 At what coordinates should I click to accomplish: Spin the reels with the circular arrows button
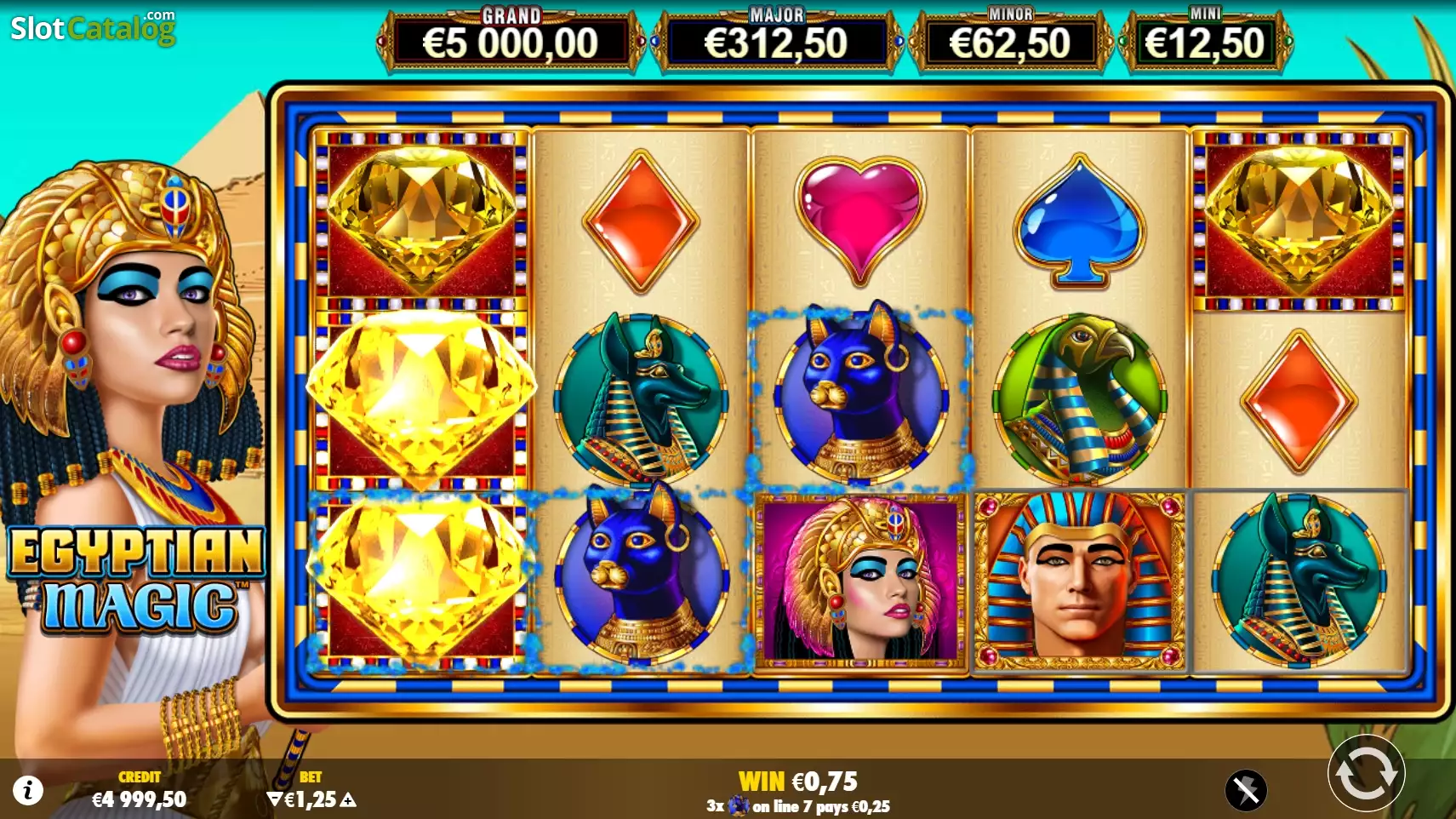pos(1366,774)
